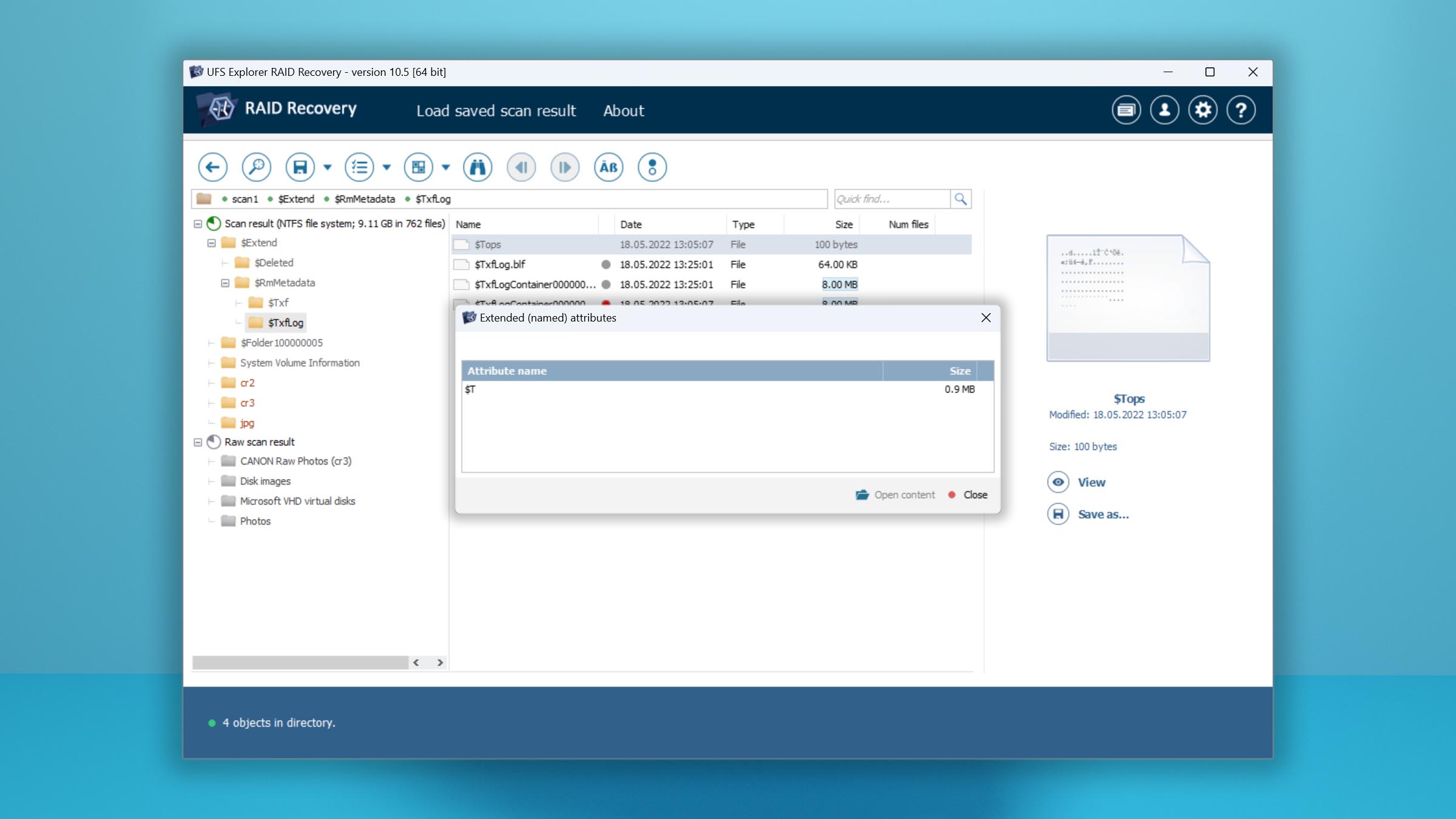
Task: Click the scan1 breadcrumb segment
Action: click(x=244, y=199)
